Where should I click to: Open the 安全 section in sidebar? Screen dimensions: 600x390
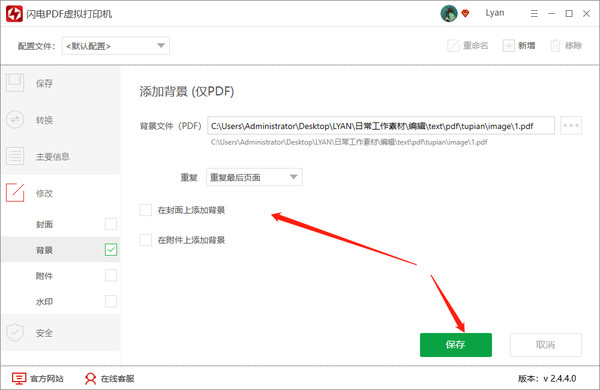[x=61, y=333]
